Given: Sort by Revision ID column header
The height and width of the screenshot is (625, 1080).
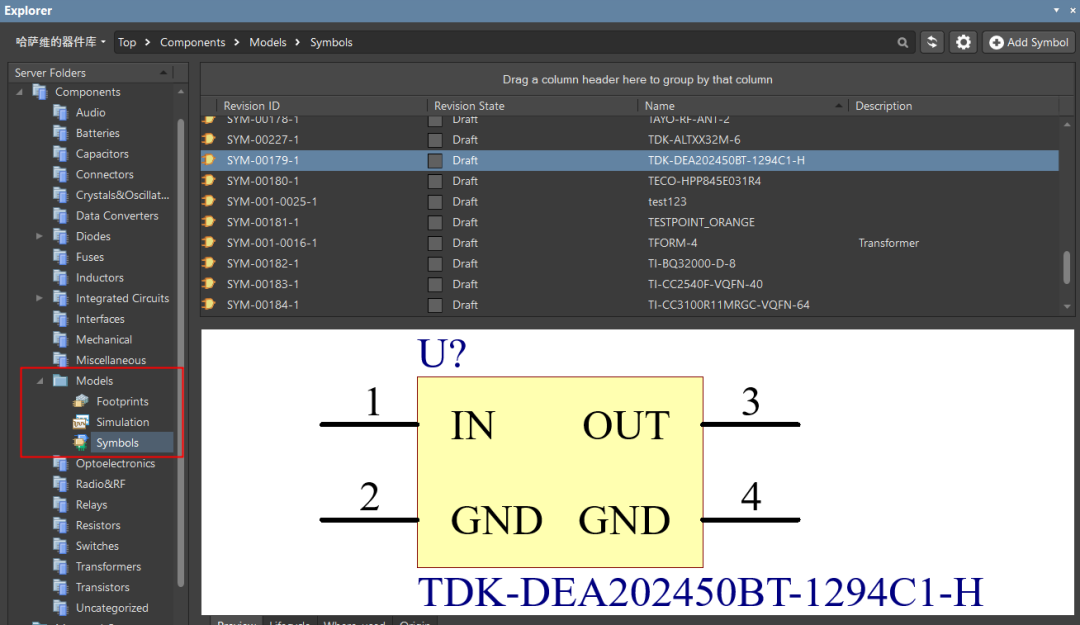Looking at the screenshot, I should point(321,105).
